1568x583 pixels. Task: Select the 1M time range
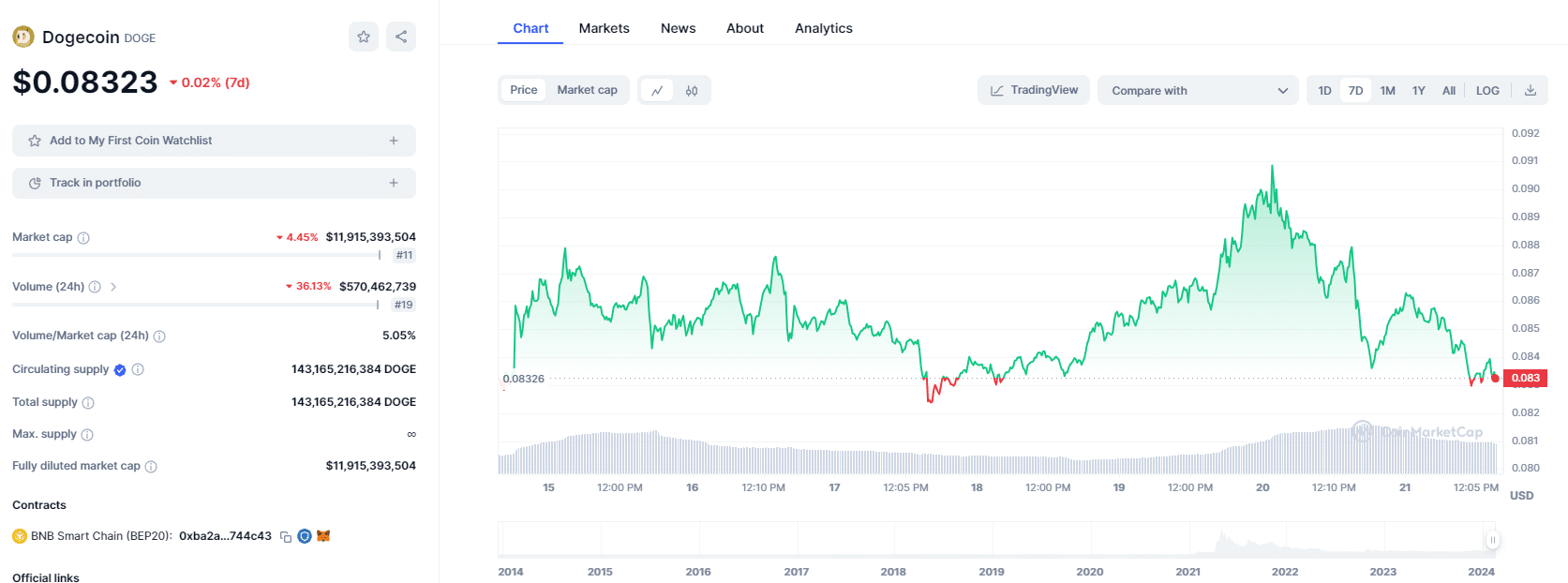coord(1387,91)
